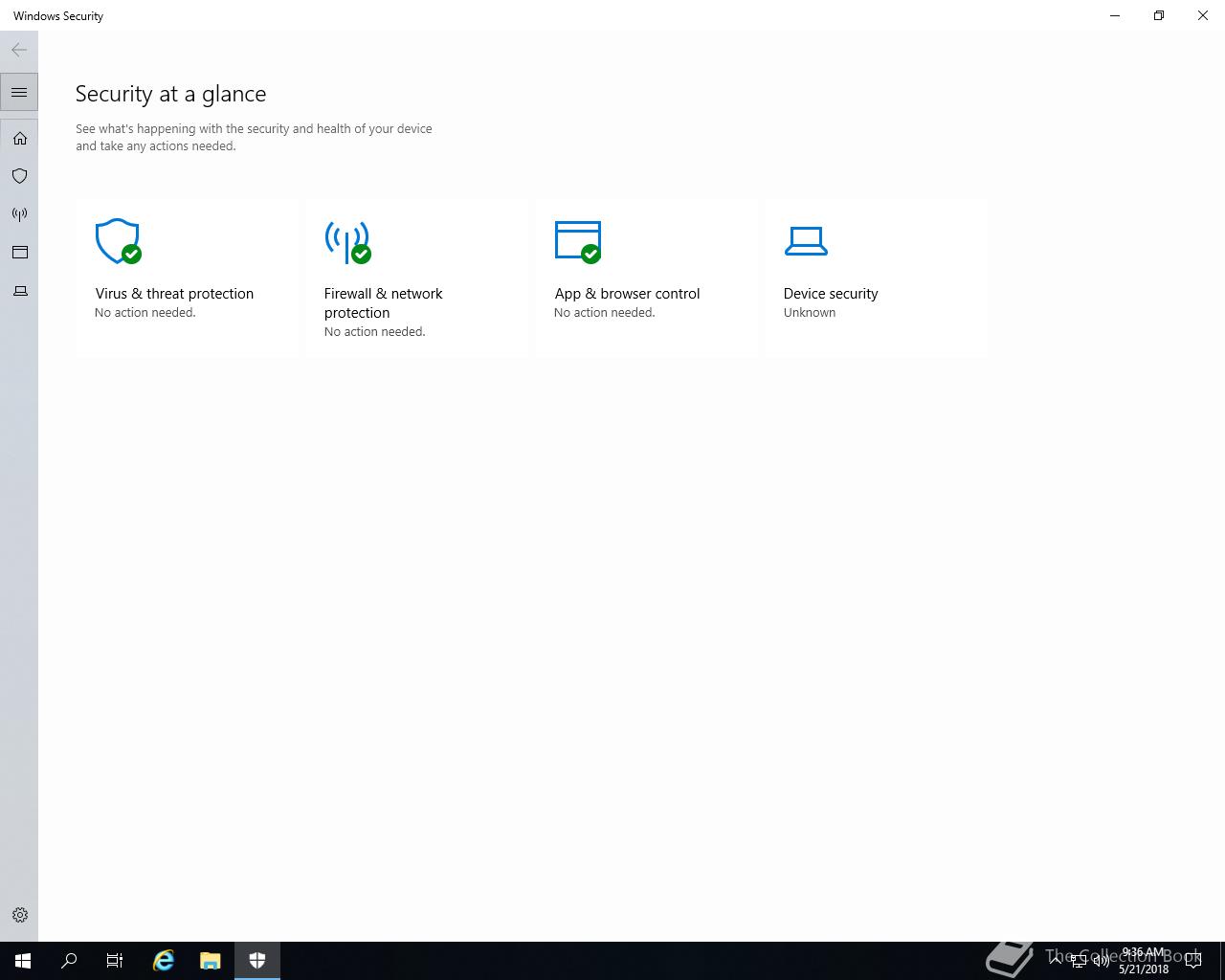Click the back arrow button

pyautogui.click(x=19, y=50)
